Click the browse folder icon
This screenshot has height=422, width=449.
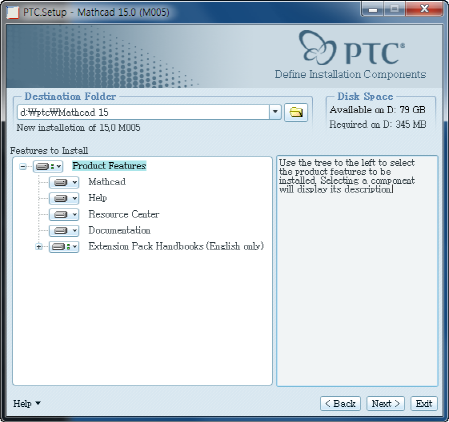point(296,112)
